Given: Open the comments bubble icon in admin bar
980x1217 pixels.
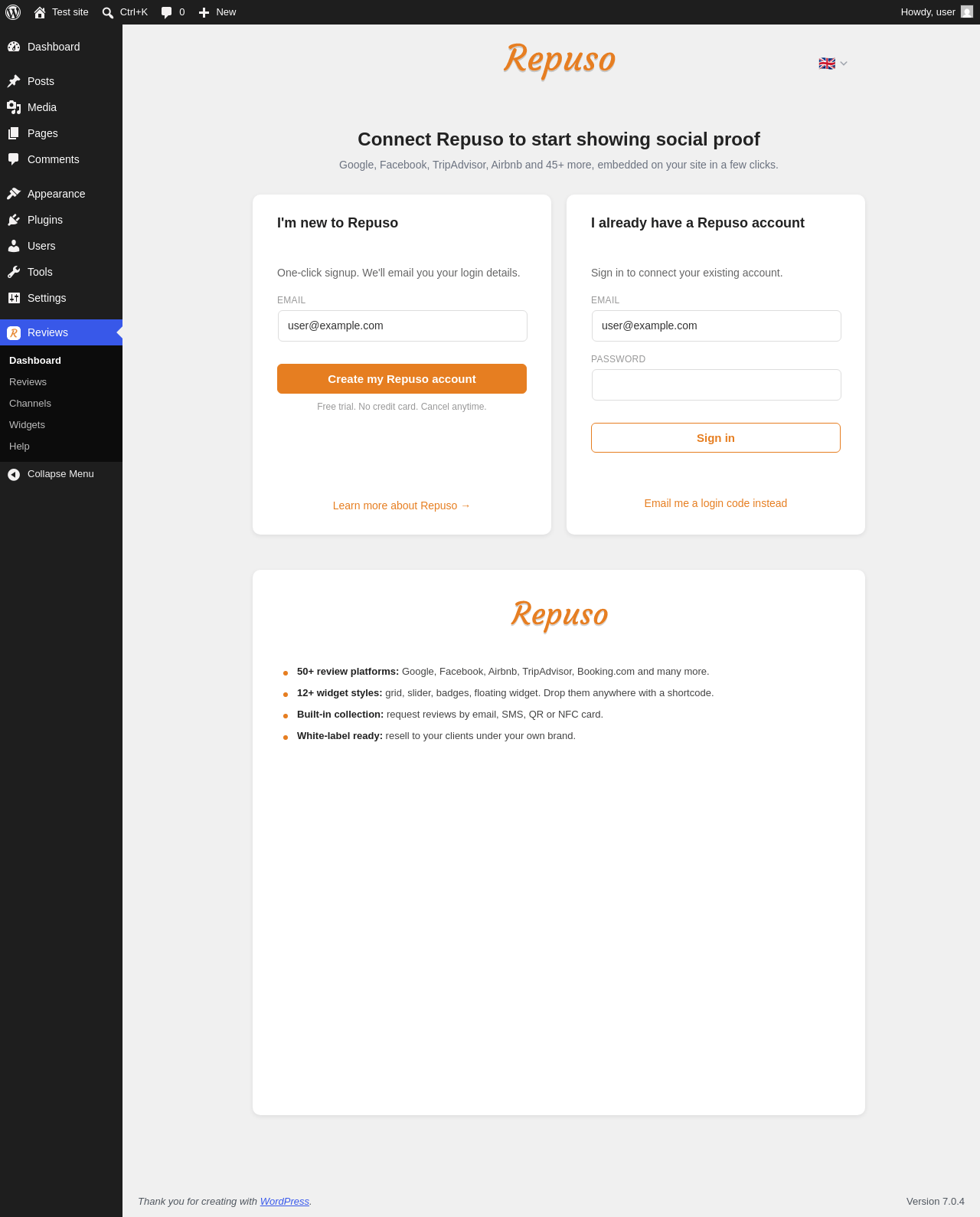Looking at the screenshot, I should tap(167, 12).
